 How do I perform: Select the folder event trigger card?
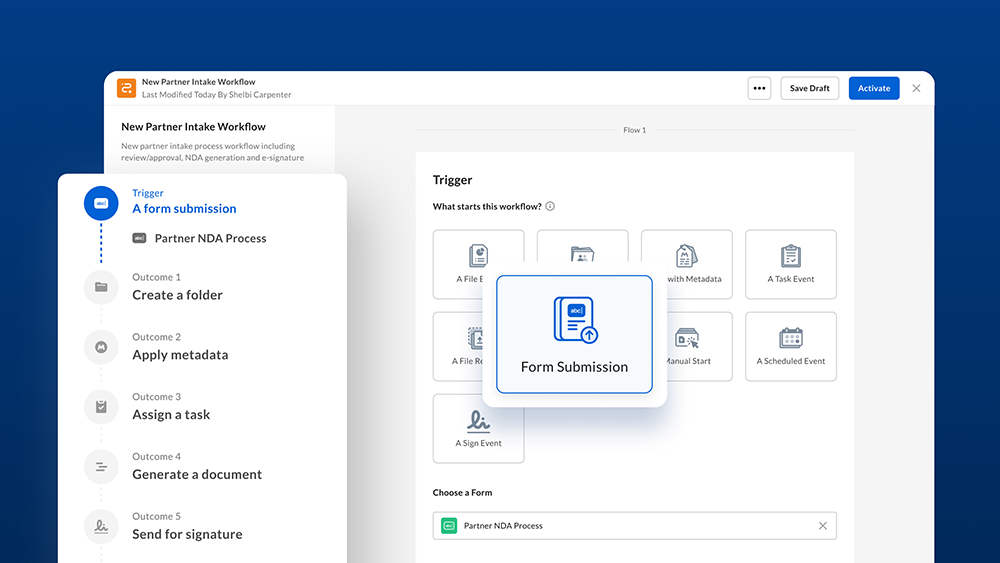582,245
